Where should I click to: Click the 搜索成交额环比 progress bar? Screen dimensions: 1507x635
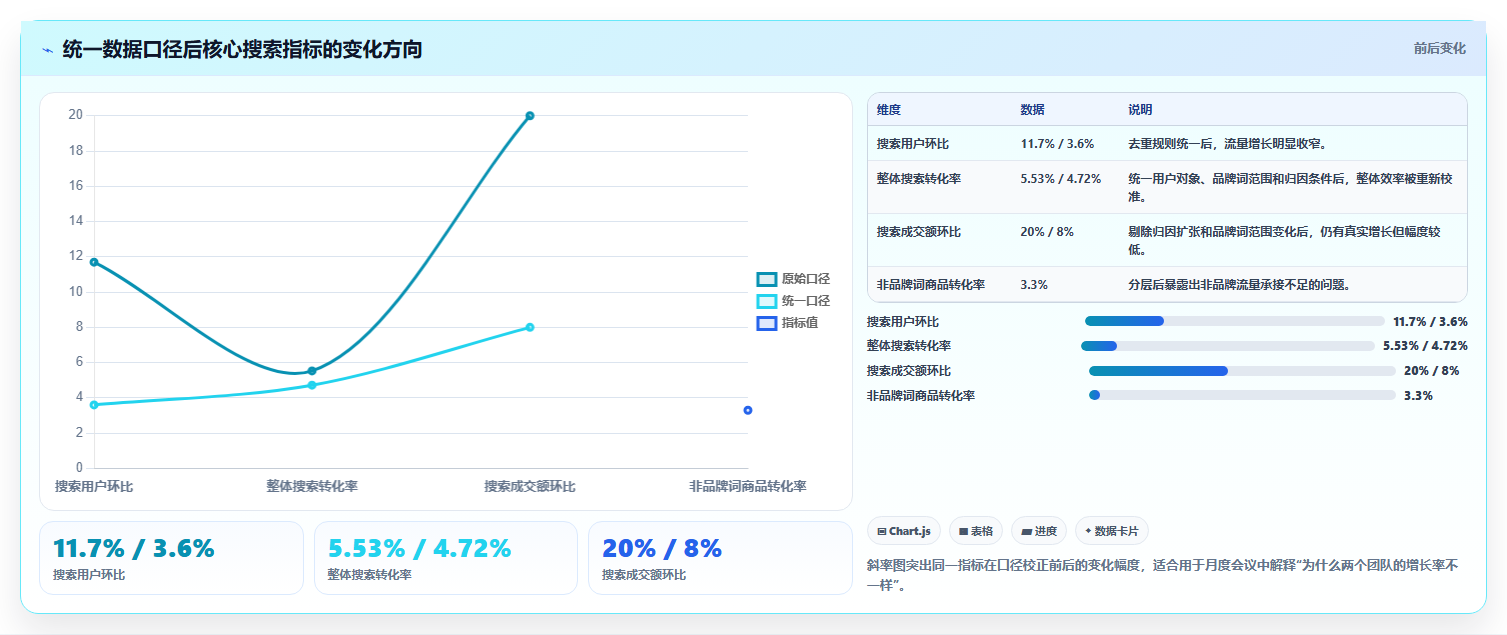(1242, 371)
